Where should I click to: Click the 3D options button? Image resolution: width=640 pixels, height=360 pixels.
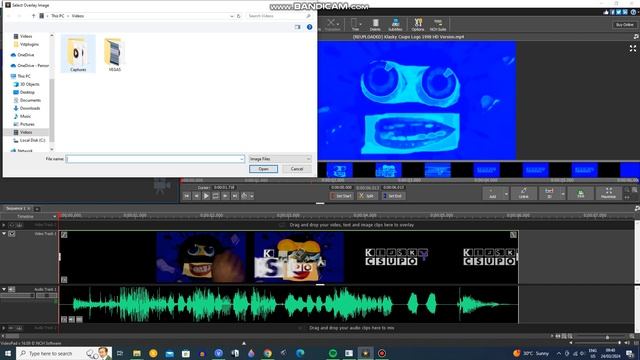click(549, 193)
